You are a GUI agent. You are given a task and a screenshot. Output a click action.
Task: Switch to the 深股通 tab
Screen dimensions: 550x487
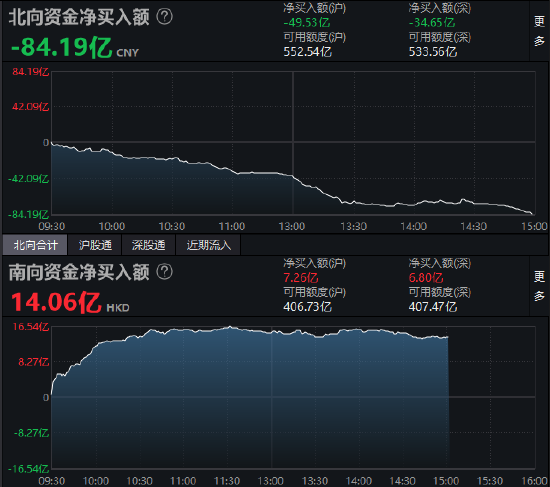pos(148,245)
